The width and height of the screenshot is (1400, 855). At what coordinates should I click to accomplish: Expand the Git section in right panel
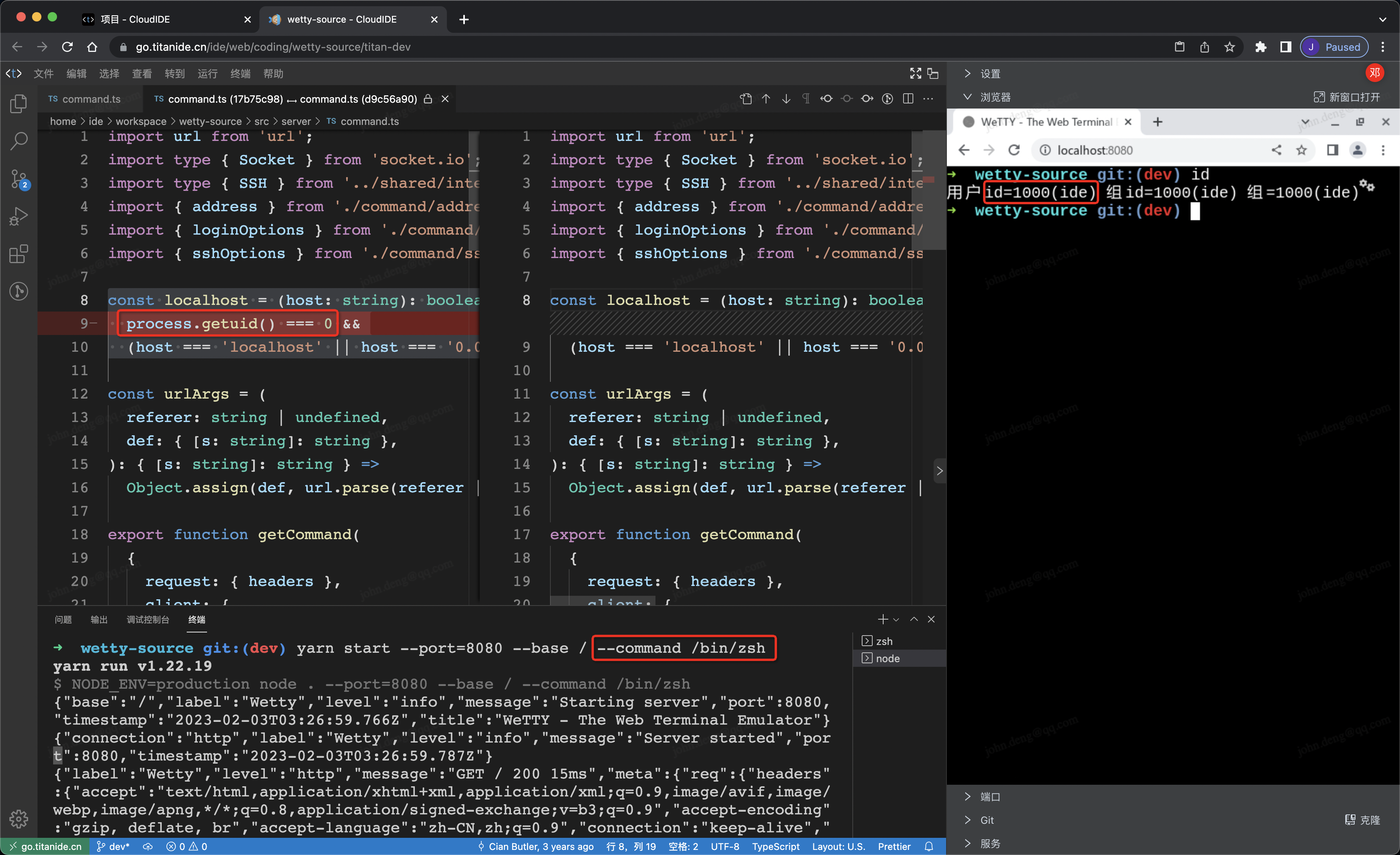(x=986, y=820)
